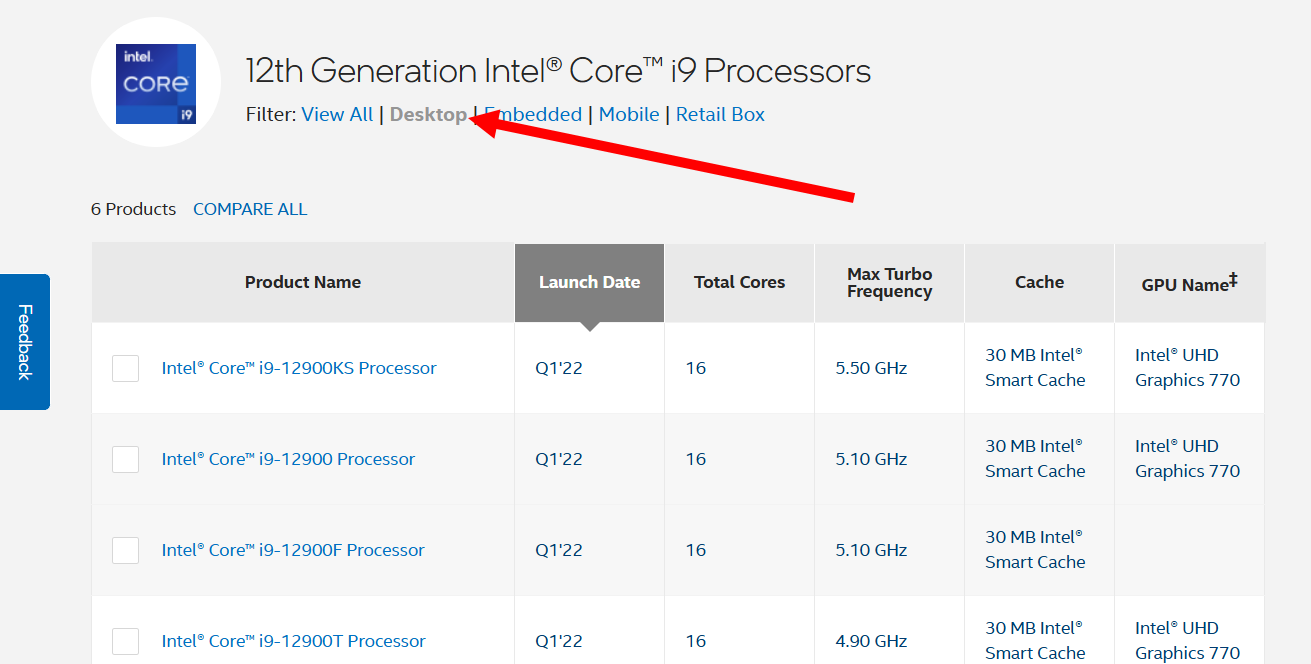The width and height of the screenshot is (1311, 664).
Task: Click Q1'22 launch date of i9-12900KS
Action: (559, 368)
